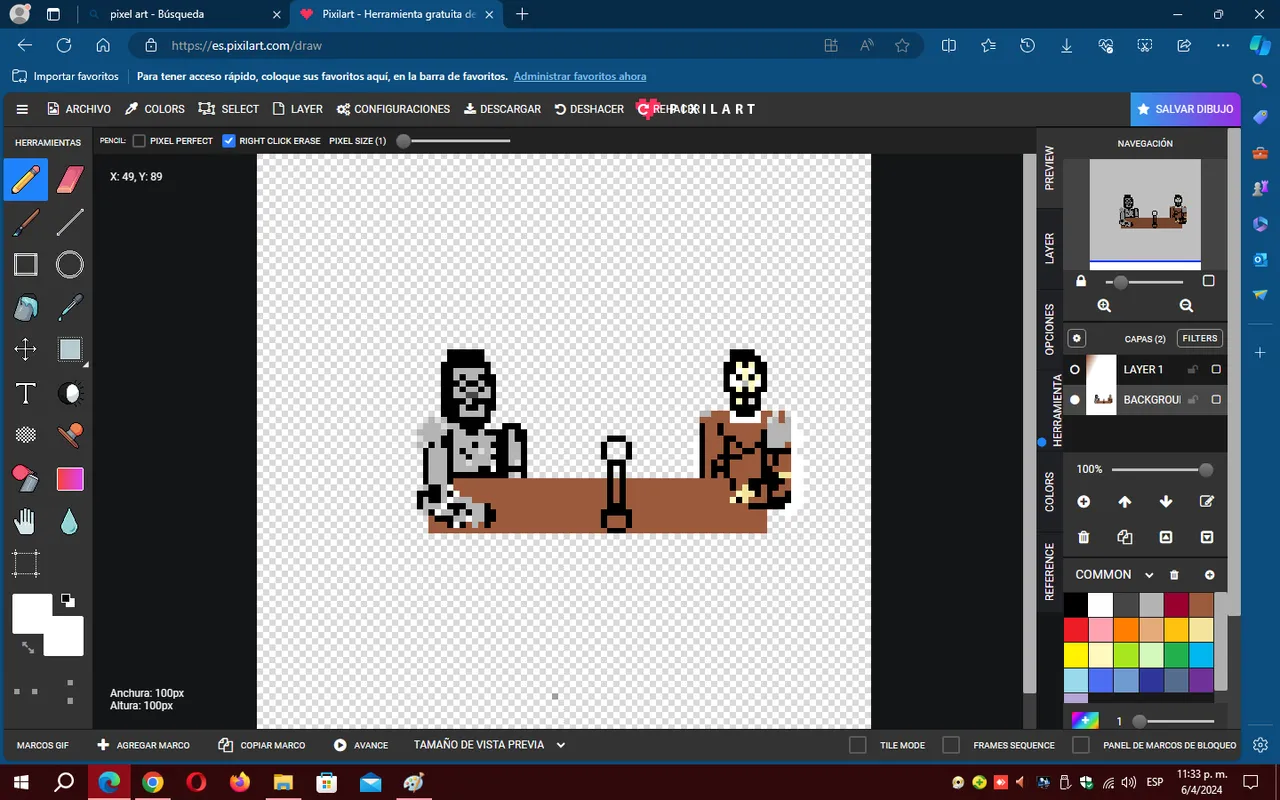Zoom out with navigation magnifier minus
Image resolution: width=1280 pixels, height=800 pixels.
pyautogui.click(x=1186, y=306)
